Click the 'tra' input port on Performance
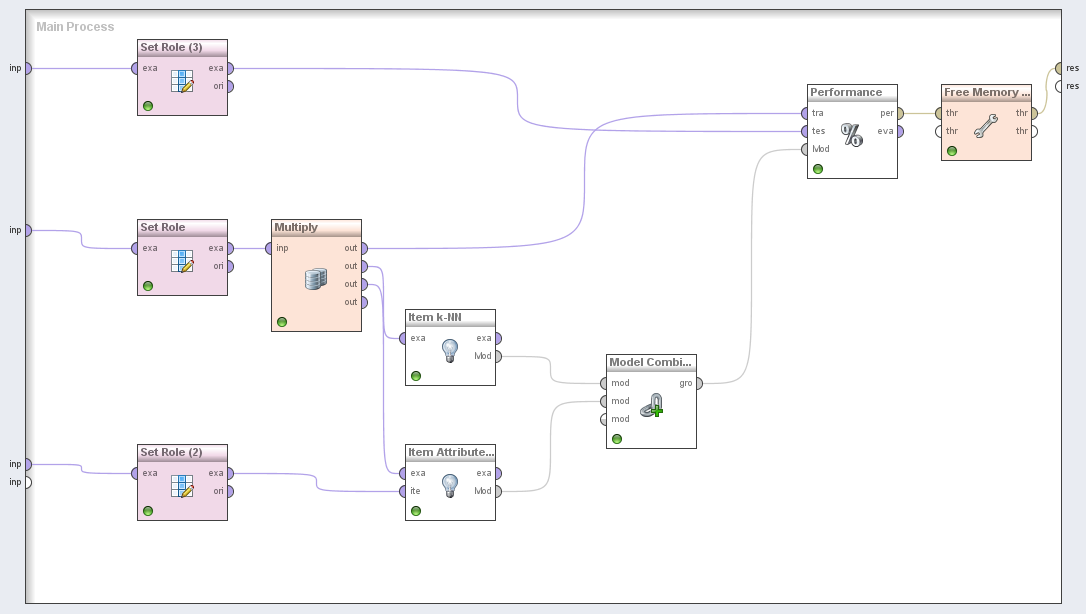The width and height of the screenshot is (1086, 614). 804,113
